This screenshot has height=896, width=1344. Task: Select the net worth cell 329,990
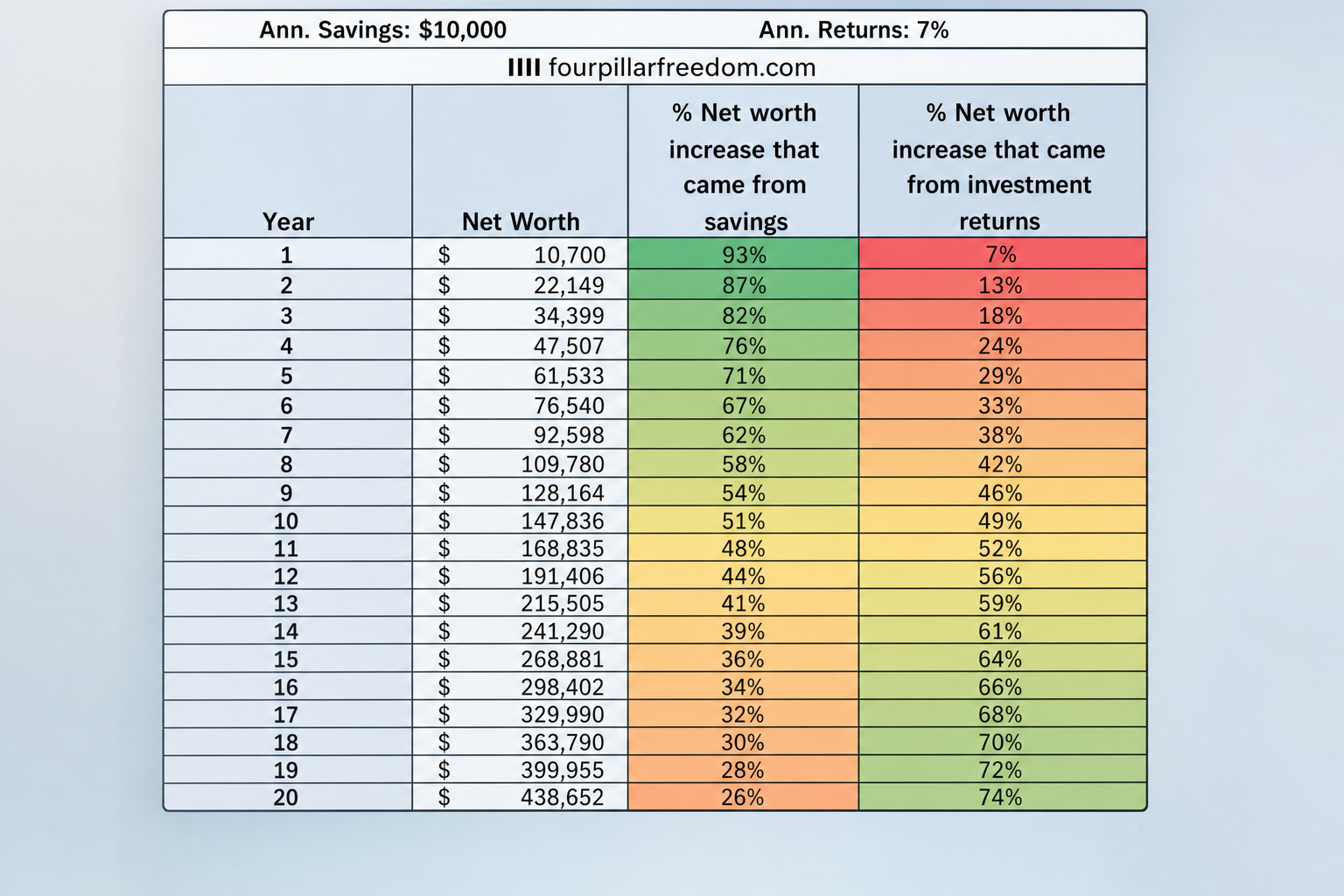[x=521, y=714]
